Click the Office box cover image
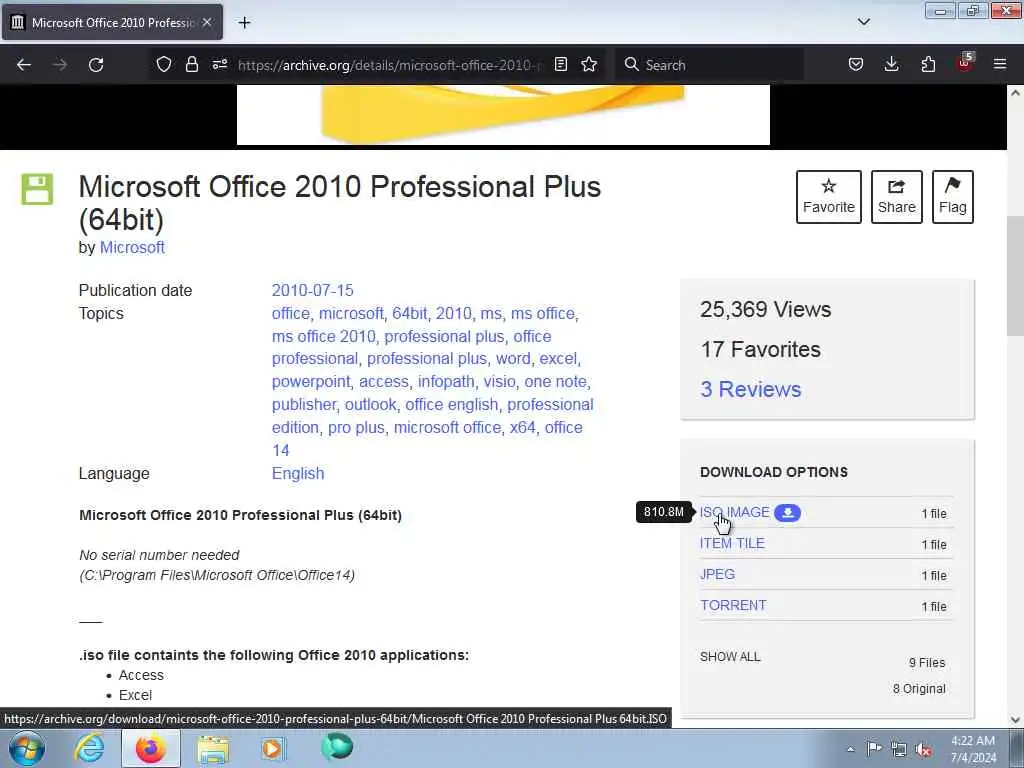Viewport: 1024px width, 768px height. (504, 115)
